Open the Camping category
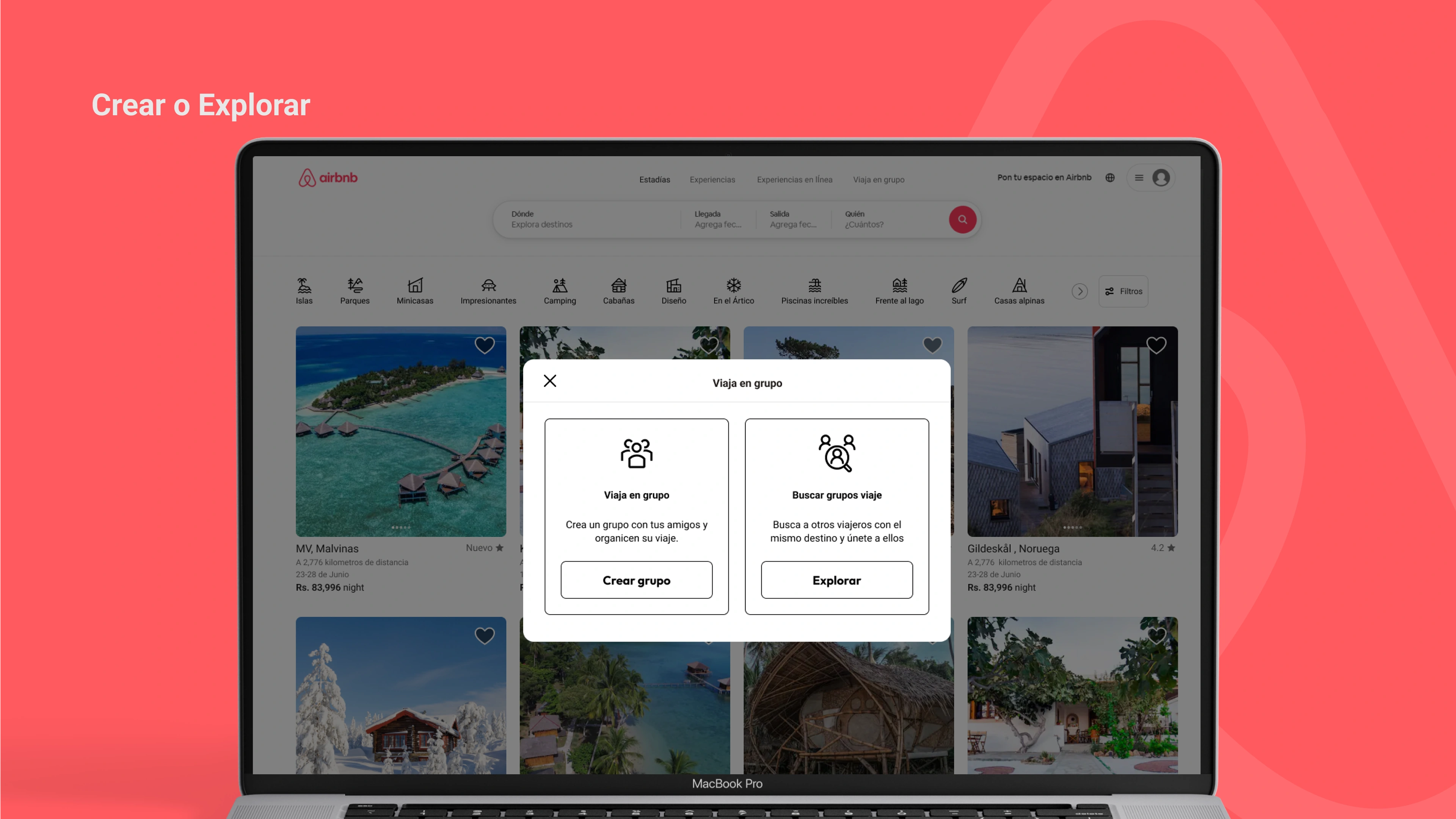Image resolution: width=1456 pixels, height=819 pixels. click(560, 291)
